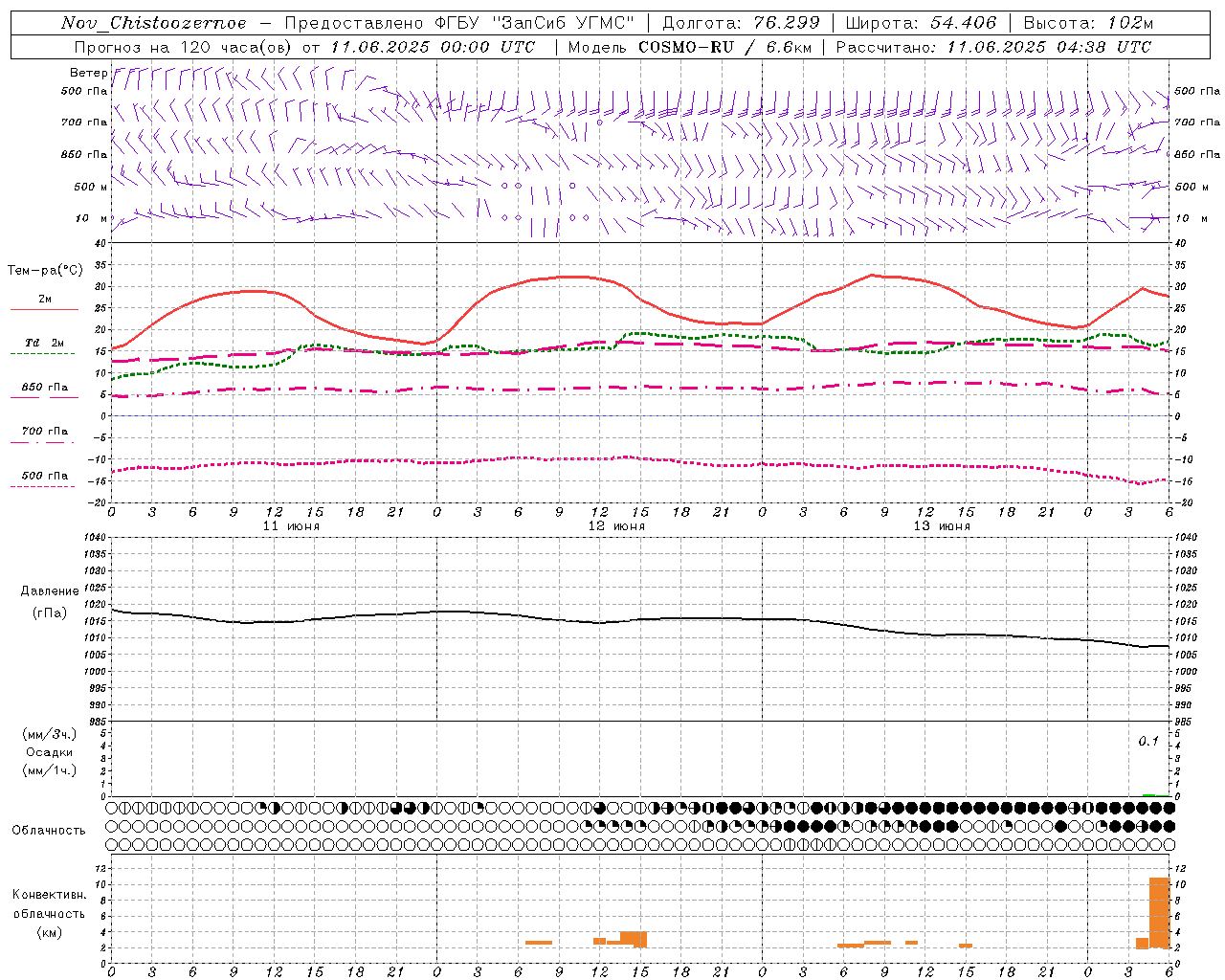
Task: Click the station name Nov_Chistoozernoe in the header
Action: tap(153, 23)
